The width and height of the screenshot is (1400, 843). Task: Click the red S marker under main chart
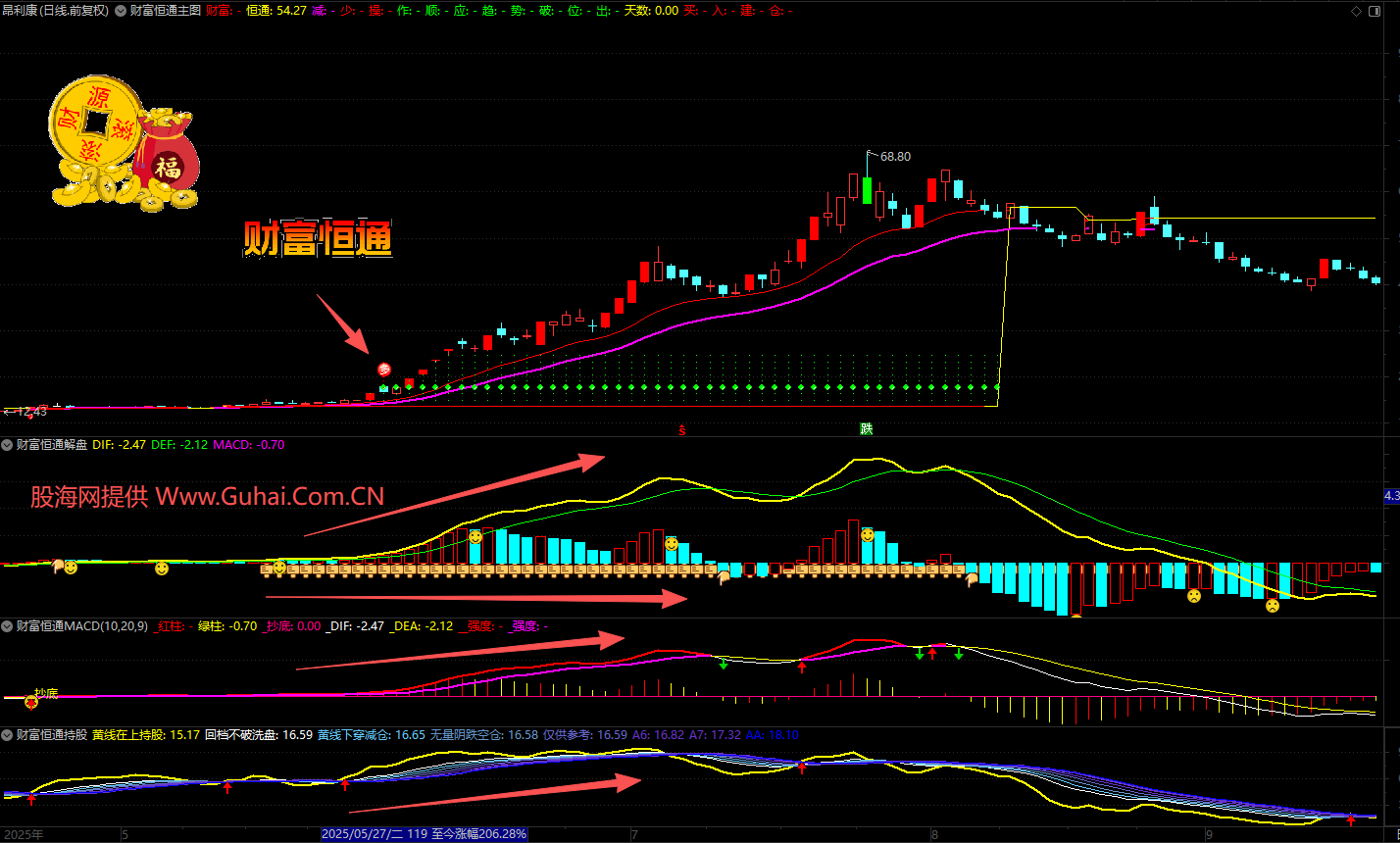[x=682, y=429]
